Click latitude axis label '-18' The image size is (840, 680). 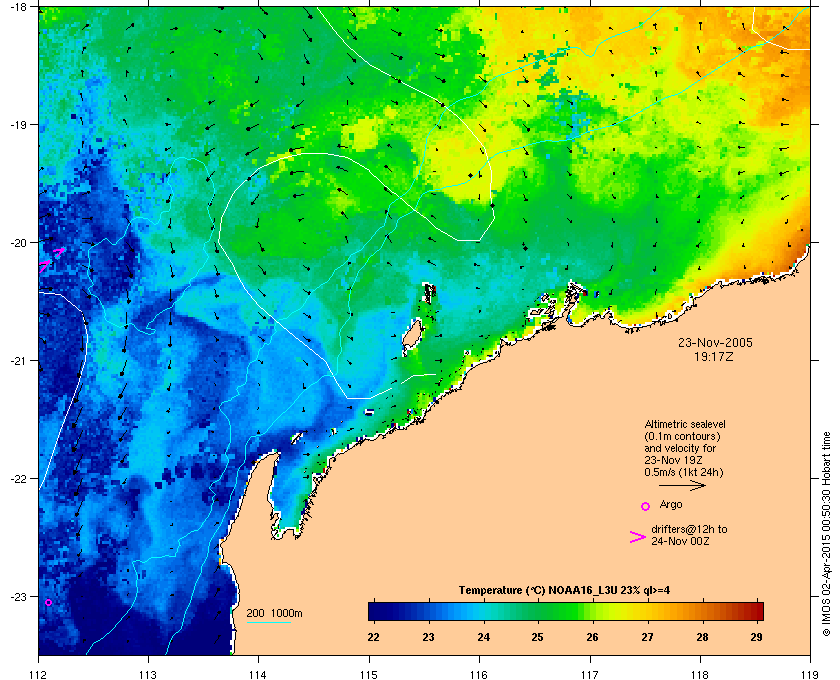[18, 7]
